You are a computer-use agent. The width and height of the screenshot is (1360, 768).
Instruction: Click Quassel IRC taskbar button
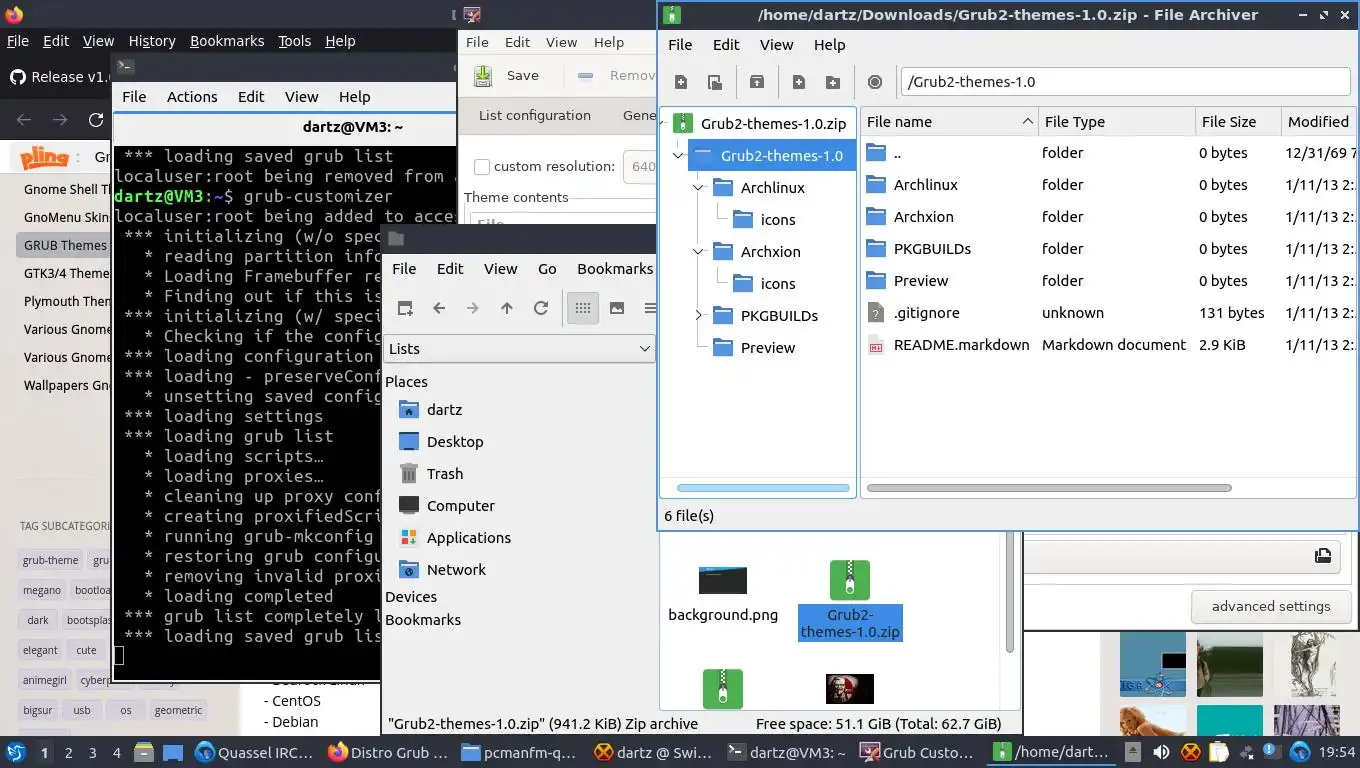(255, 752)
